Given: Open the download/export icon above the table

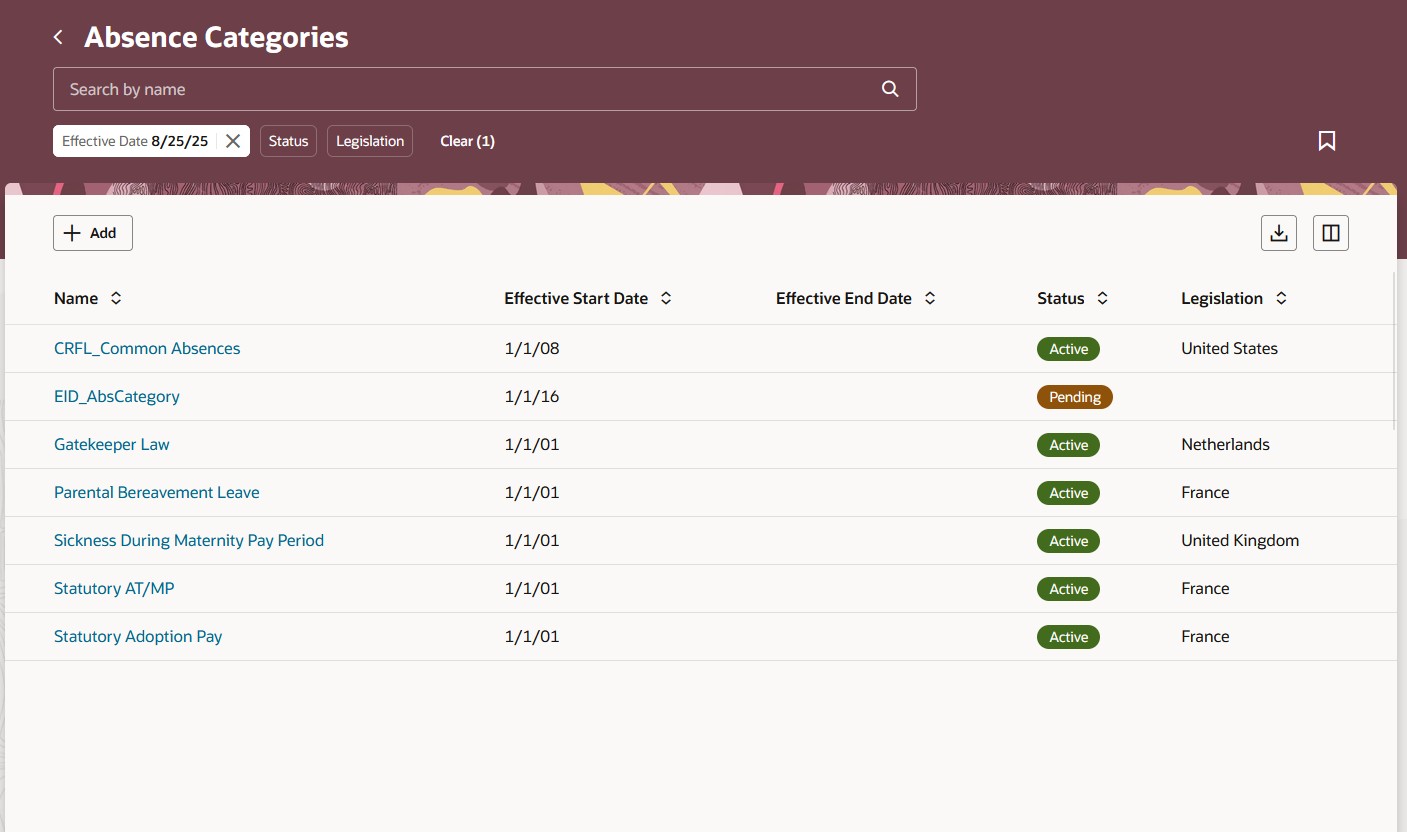Looking at the screenshot, I should tap(1278, 232).
